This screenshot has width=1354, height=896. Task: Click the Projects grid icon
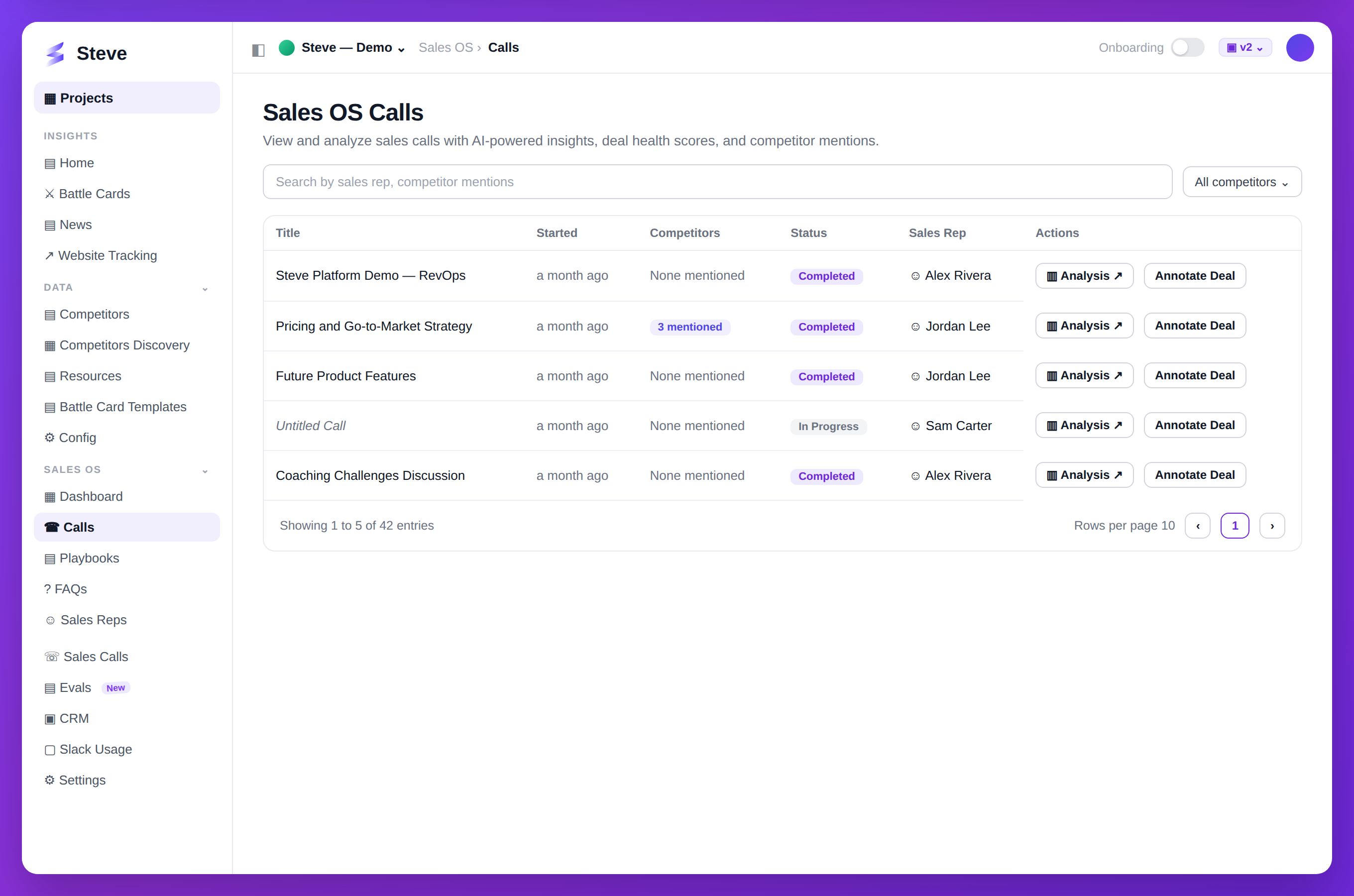tap(50, 99)
